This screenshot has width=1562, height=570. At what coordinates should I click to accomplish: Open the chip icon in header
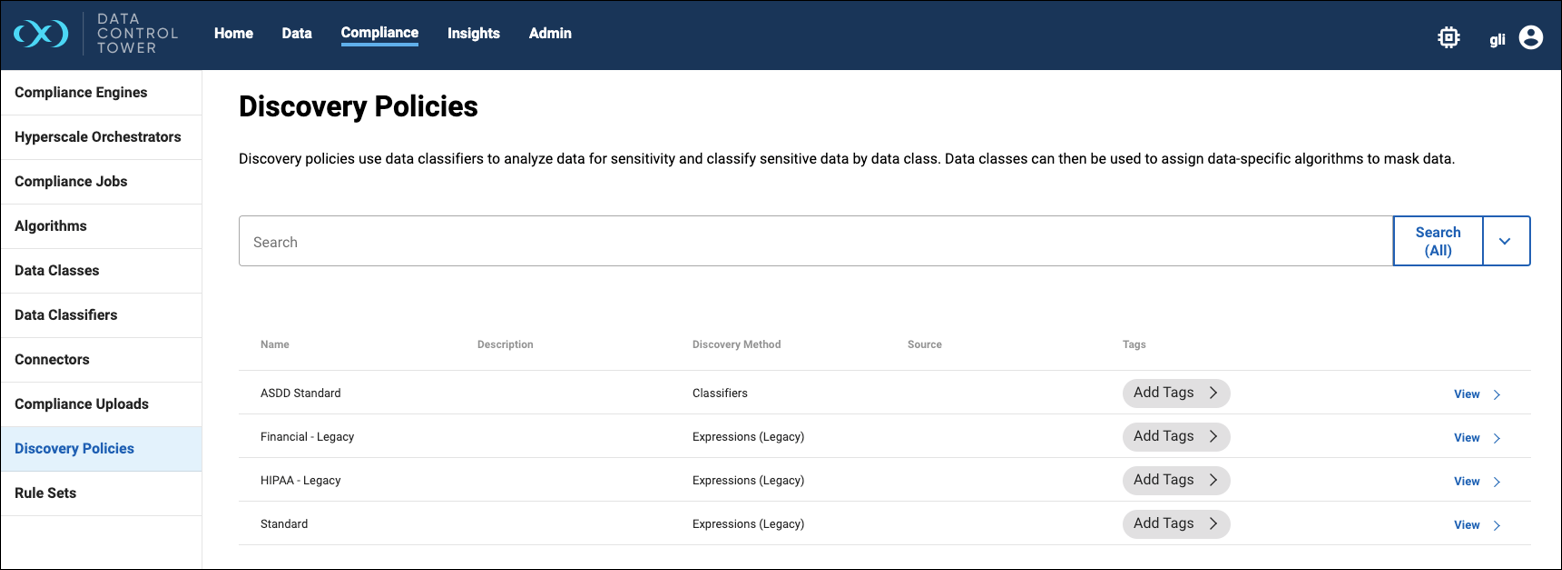pos(1447,38)
